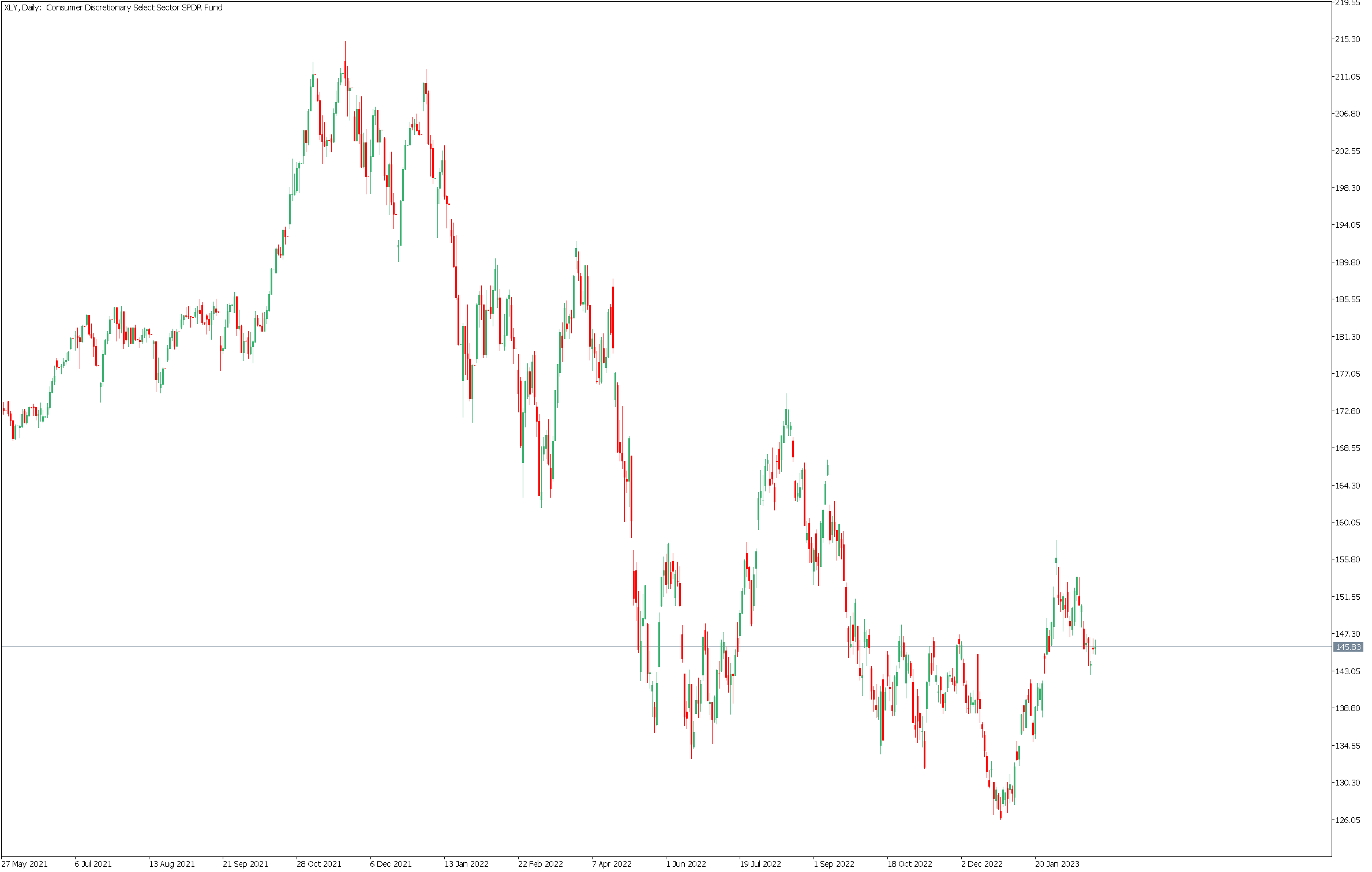Click the 147.30 price axis label
The height and width of the screenshot is (872, 1372).
(1348, 634)
